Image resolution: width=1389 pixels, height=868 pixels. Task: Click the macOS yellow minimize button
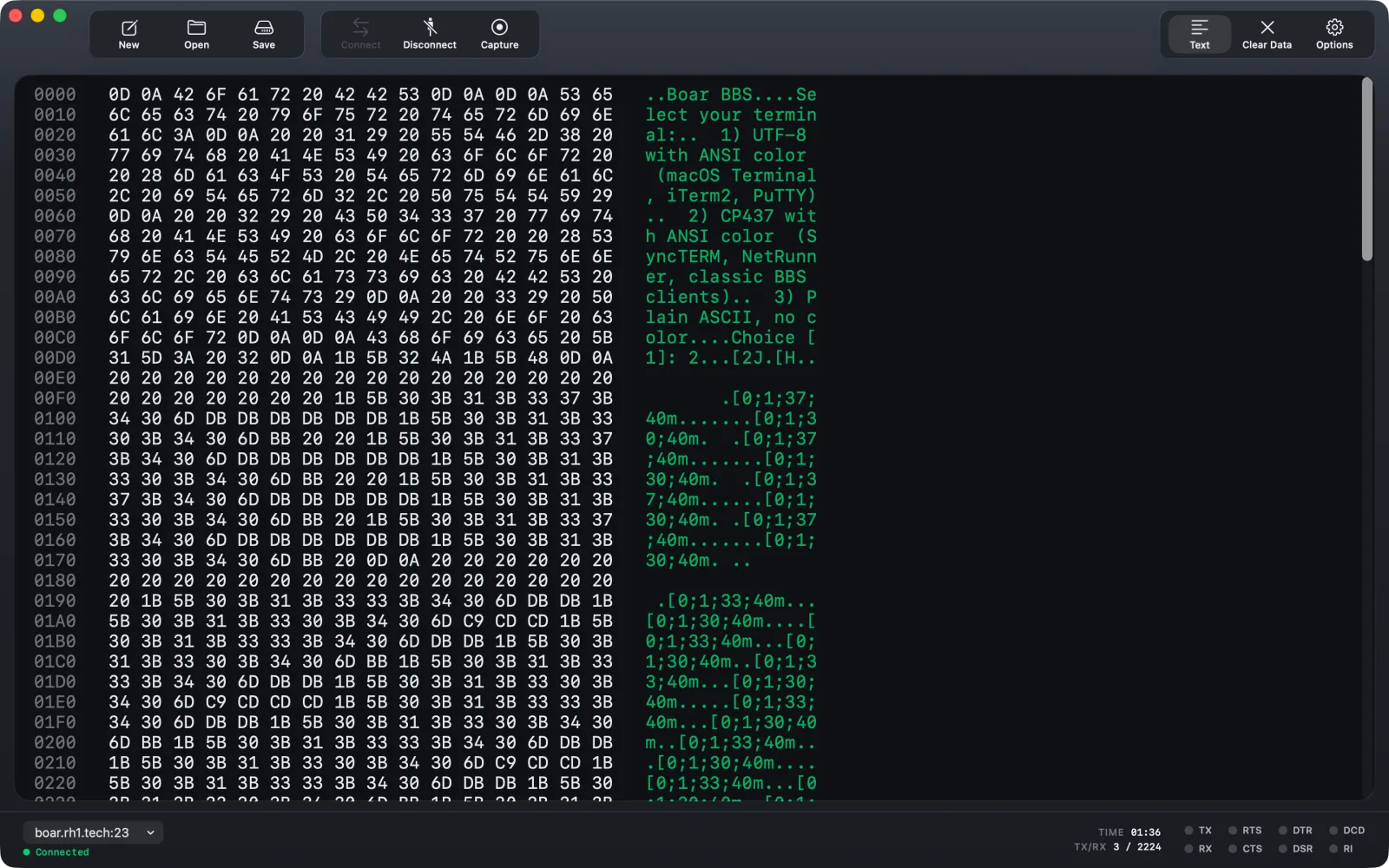point(37,16)
